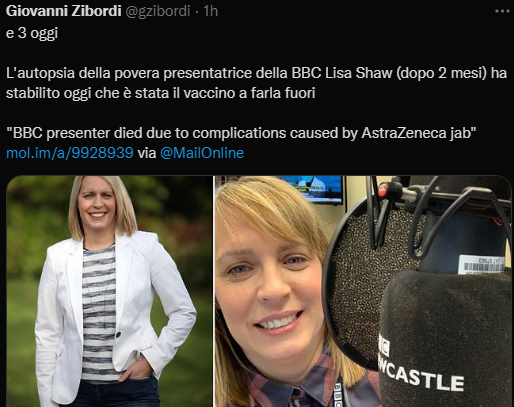Click the 'AstraZeneca jab' phrase in tweet
514x407 pixels.
point(418,133)
